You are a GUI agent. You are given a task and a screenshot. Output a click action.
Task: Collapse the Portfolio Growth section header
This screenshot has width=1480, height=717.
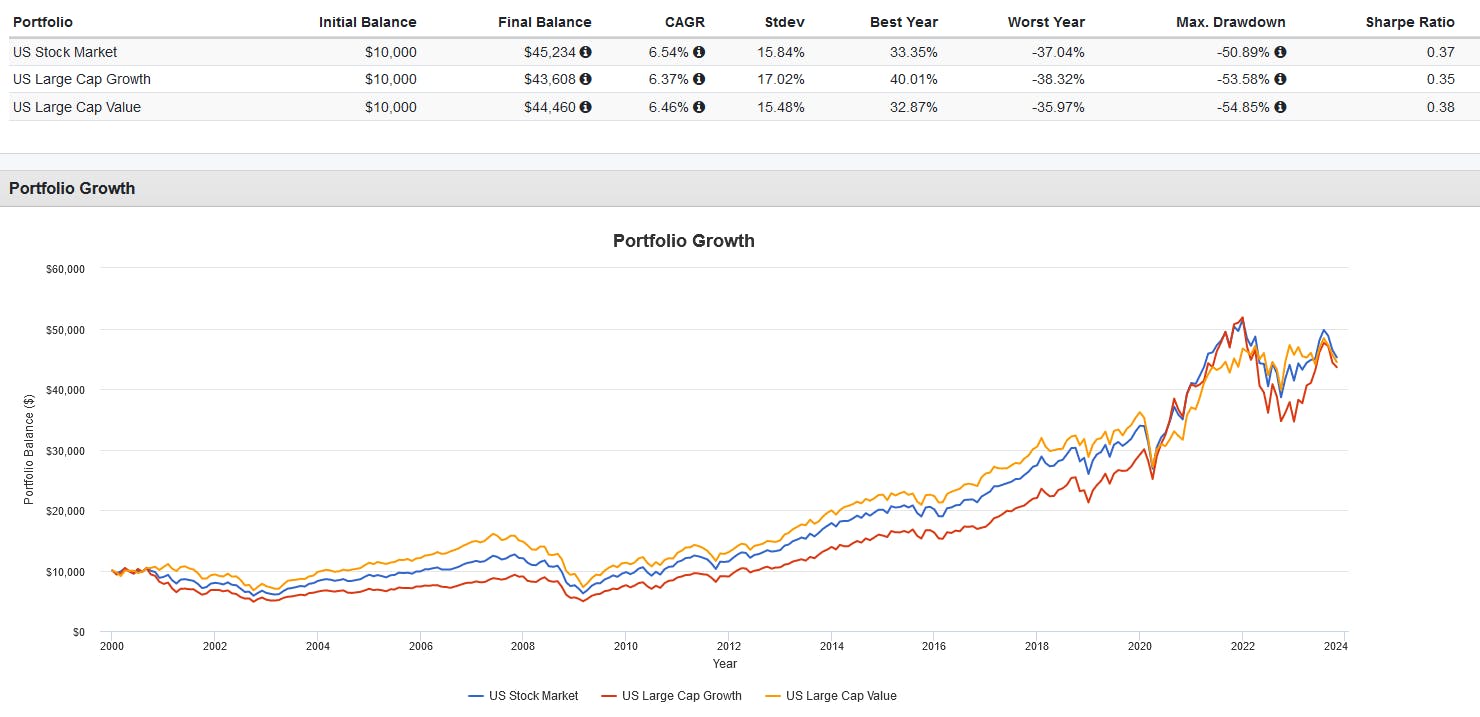[72, 188]
